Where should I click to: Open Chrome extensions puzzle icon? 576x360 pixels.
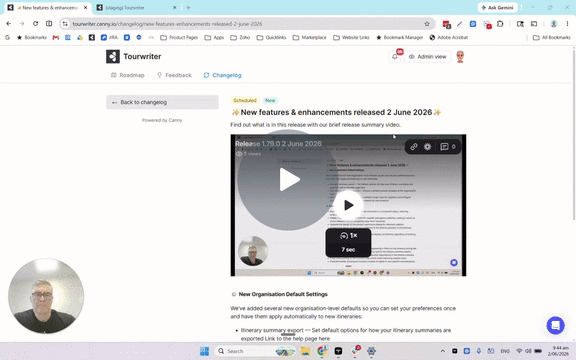(500, 24)
